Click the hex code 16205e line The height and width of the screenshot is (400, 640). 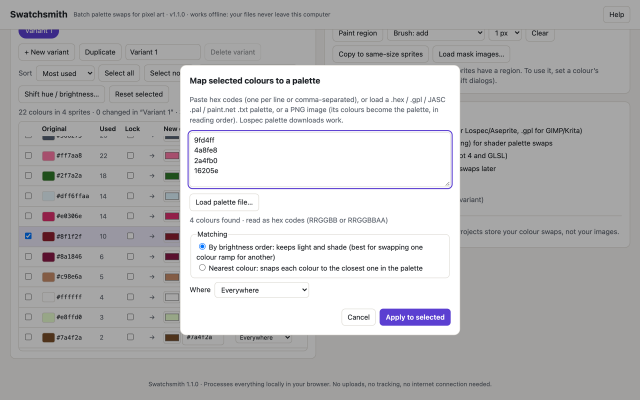tap(206, 171)
